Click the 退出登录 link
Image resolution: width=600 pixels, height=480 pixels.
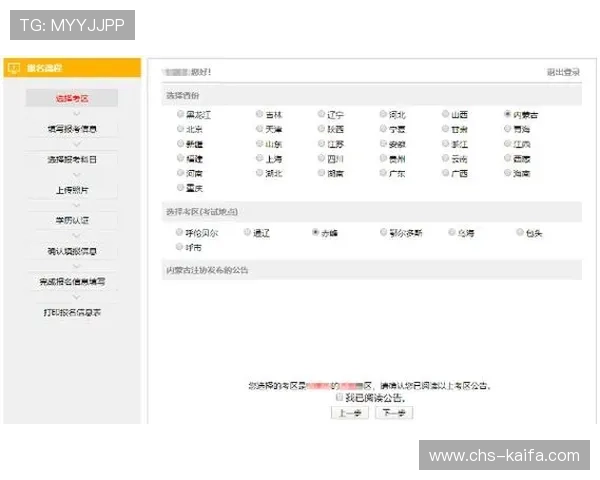[563, 72]
